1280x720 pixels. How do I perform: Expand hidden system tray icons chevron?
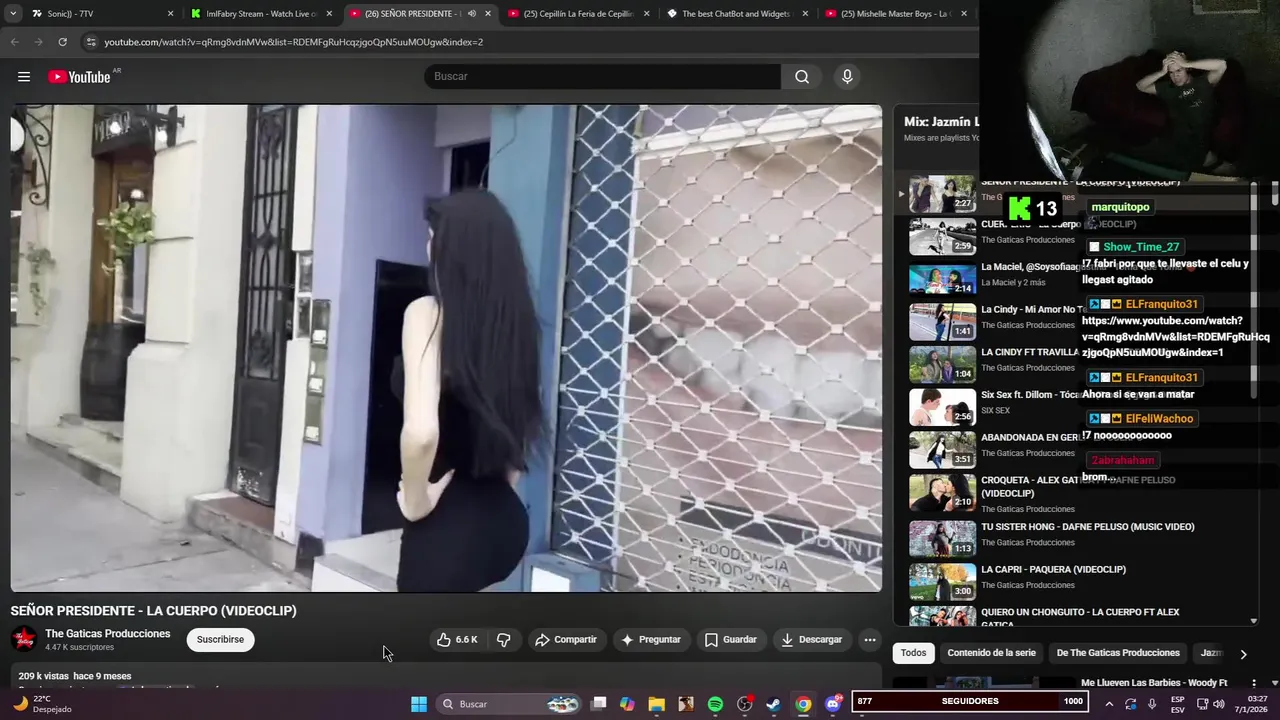point(1109,704)
